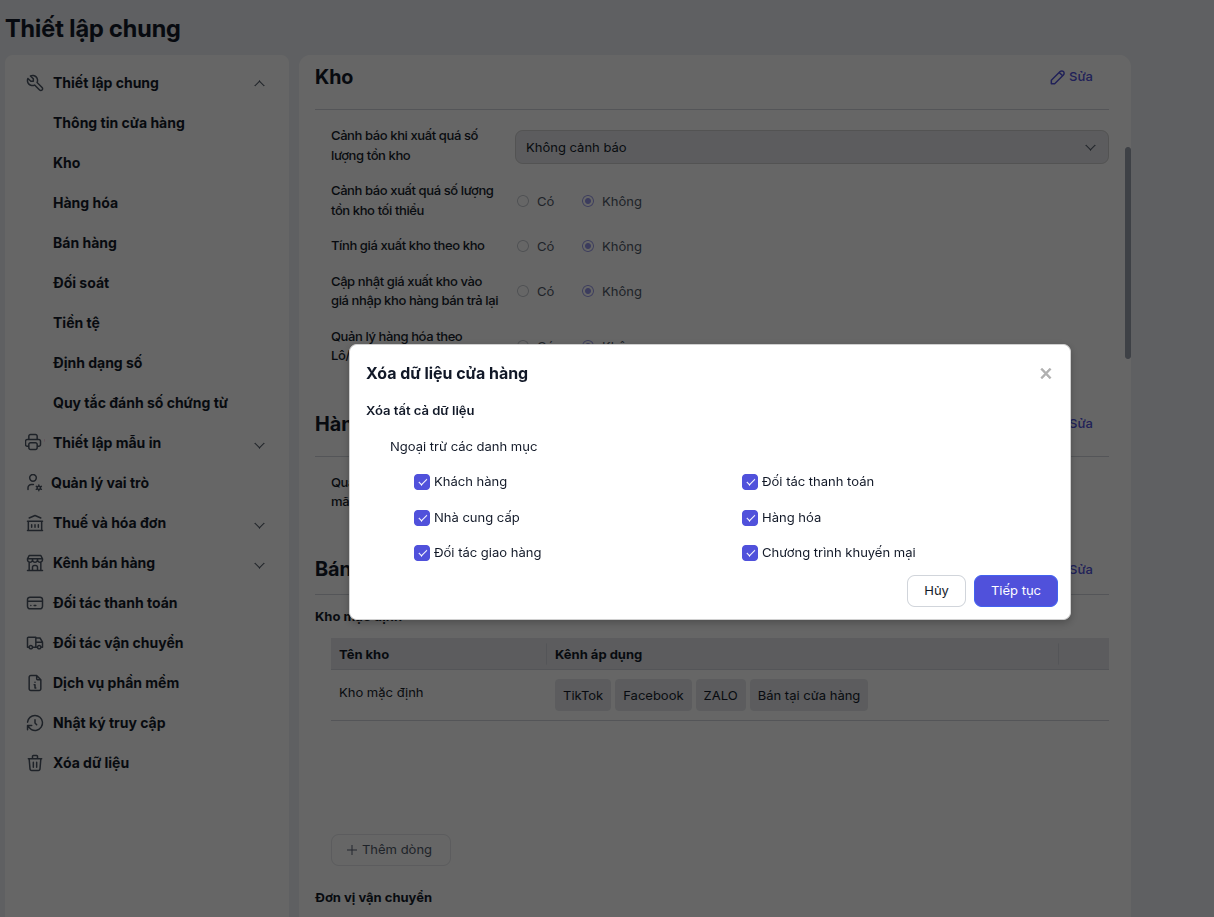Close the Xóa dữ liệu cửa hàng dialog

click(1045, 374)
